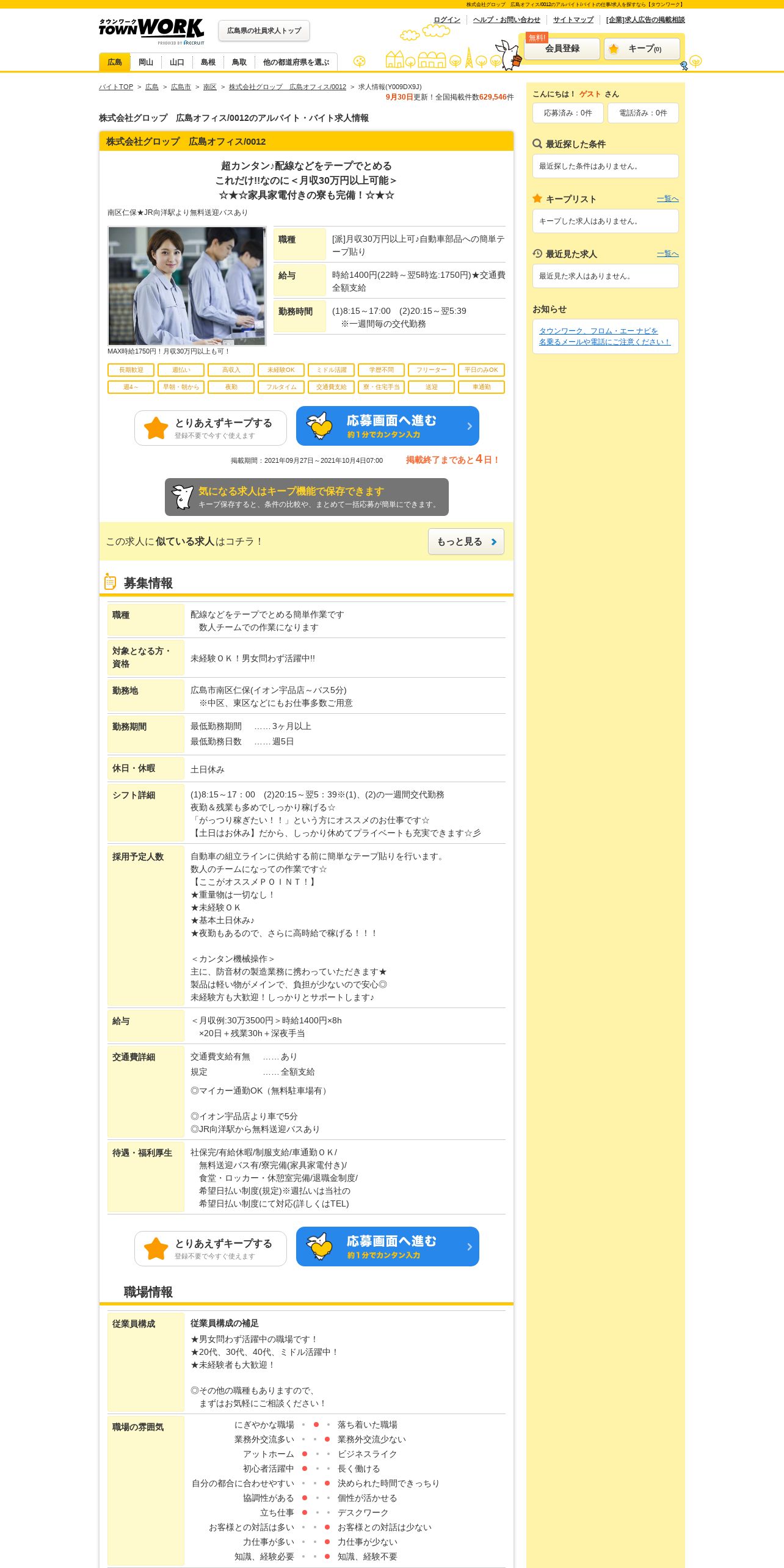Open the キープ(0) star button in header
784x1568 pixels.
pos(642,49)
